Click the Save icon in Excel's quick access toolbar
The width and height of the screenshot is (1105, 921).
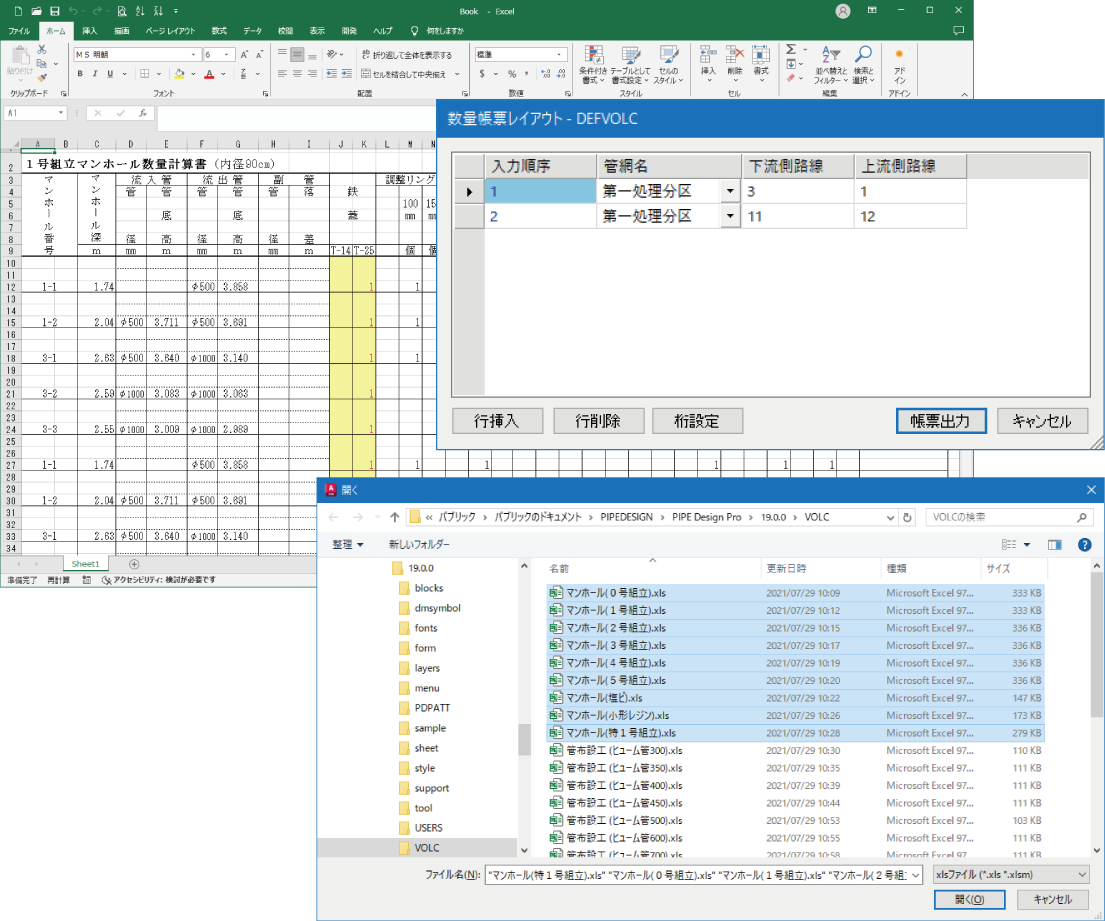pos(54,11)
